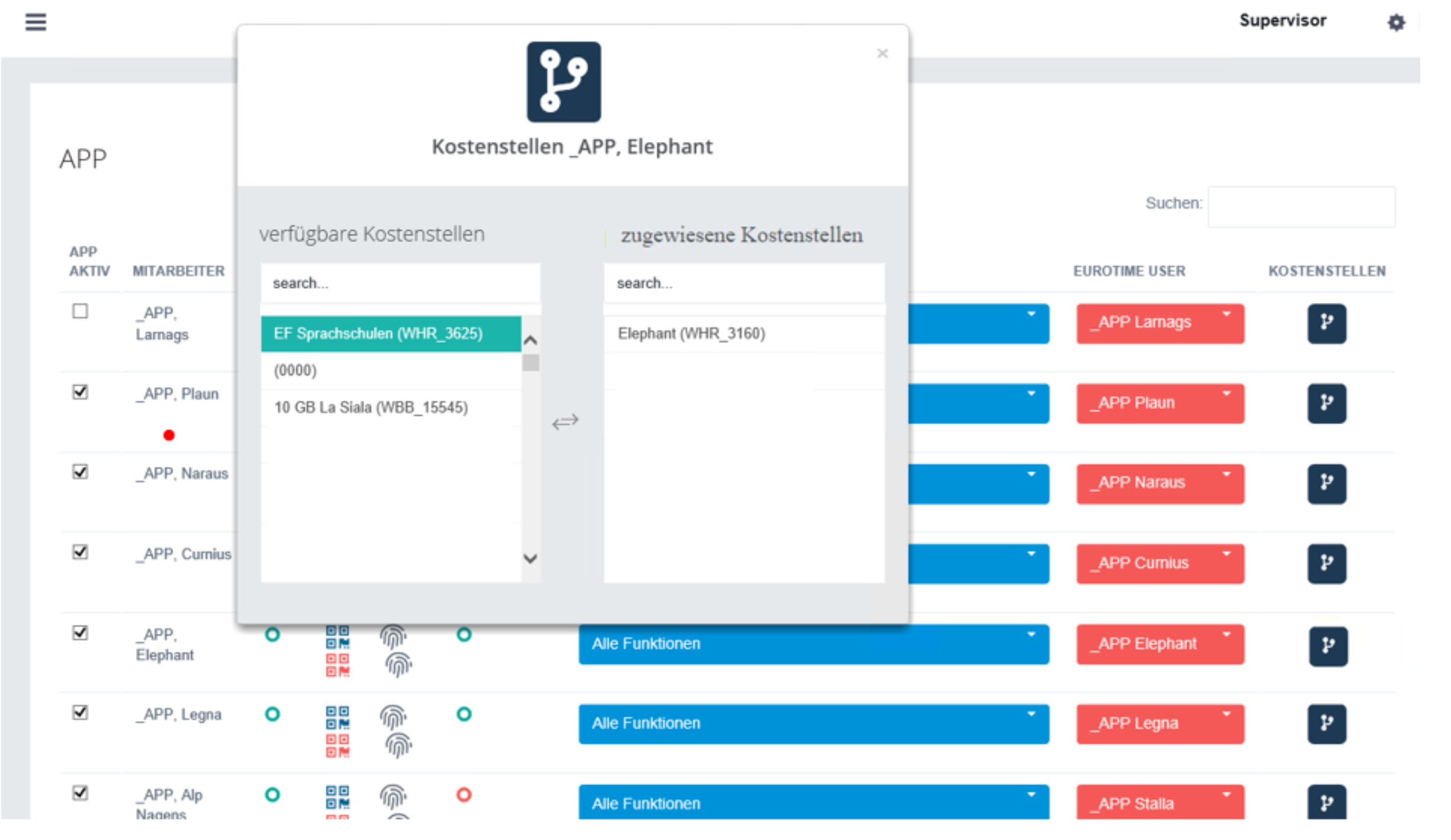Screen dimensions: 1451x840
Task: Open the settings gear icon
Action: point(1395,22)
